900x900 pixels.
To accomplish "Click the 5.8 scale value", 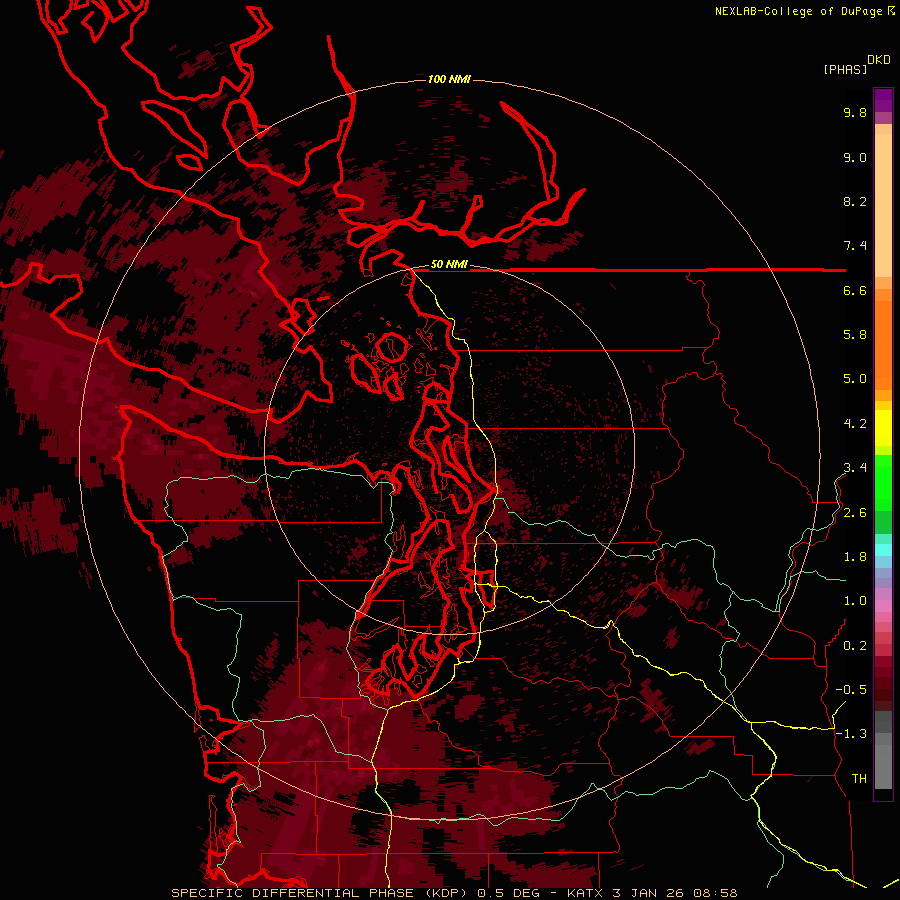I will (x=855, y=335).
